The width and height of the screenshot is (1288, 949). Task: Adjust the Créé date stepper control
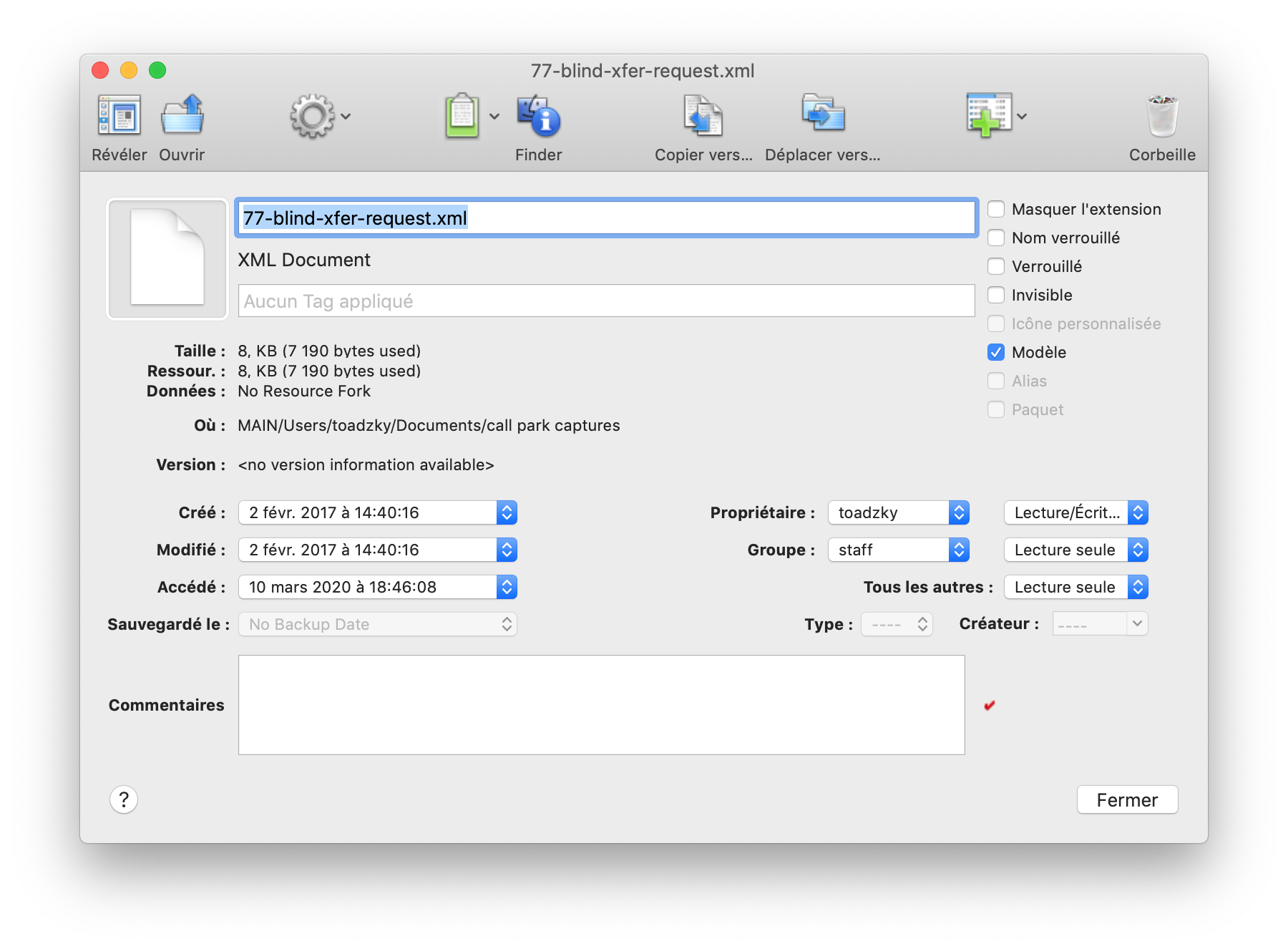click(507, 512)
